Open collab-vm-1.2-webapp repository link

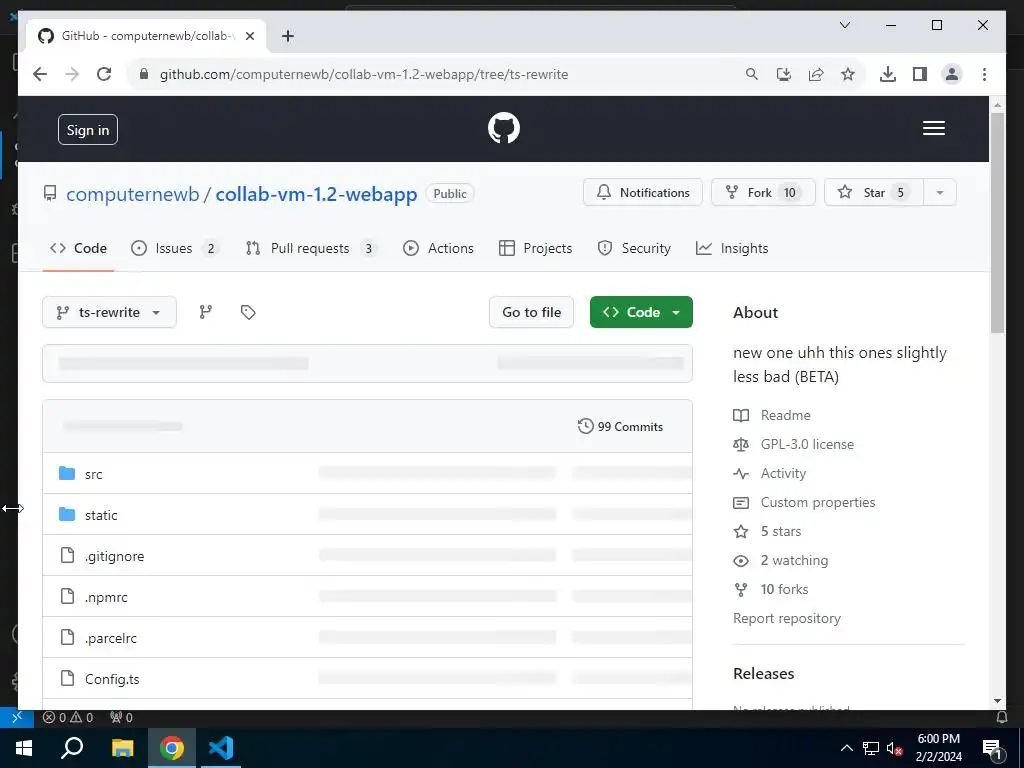click(x=316, y=194)
